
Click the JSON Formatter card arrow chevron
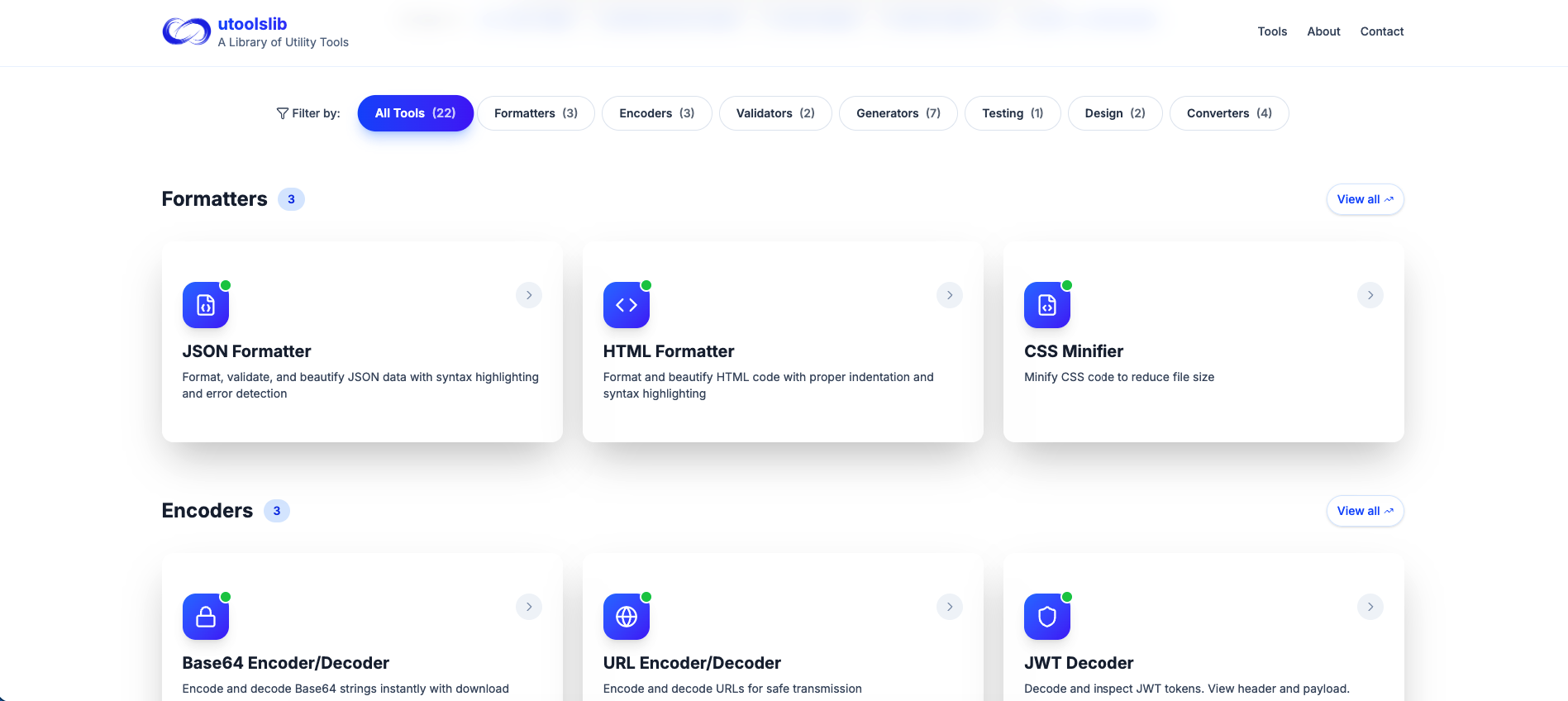(x=529, y=295)
